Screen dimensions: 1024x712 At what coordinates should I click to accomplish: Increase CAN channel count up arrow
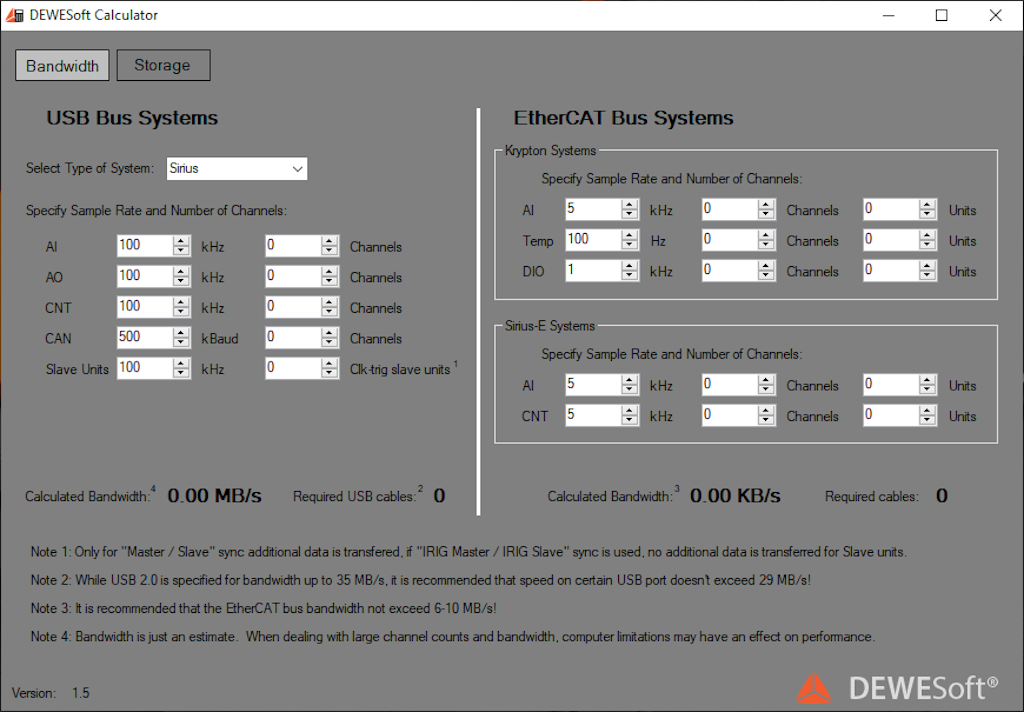point(329,333)
